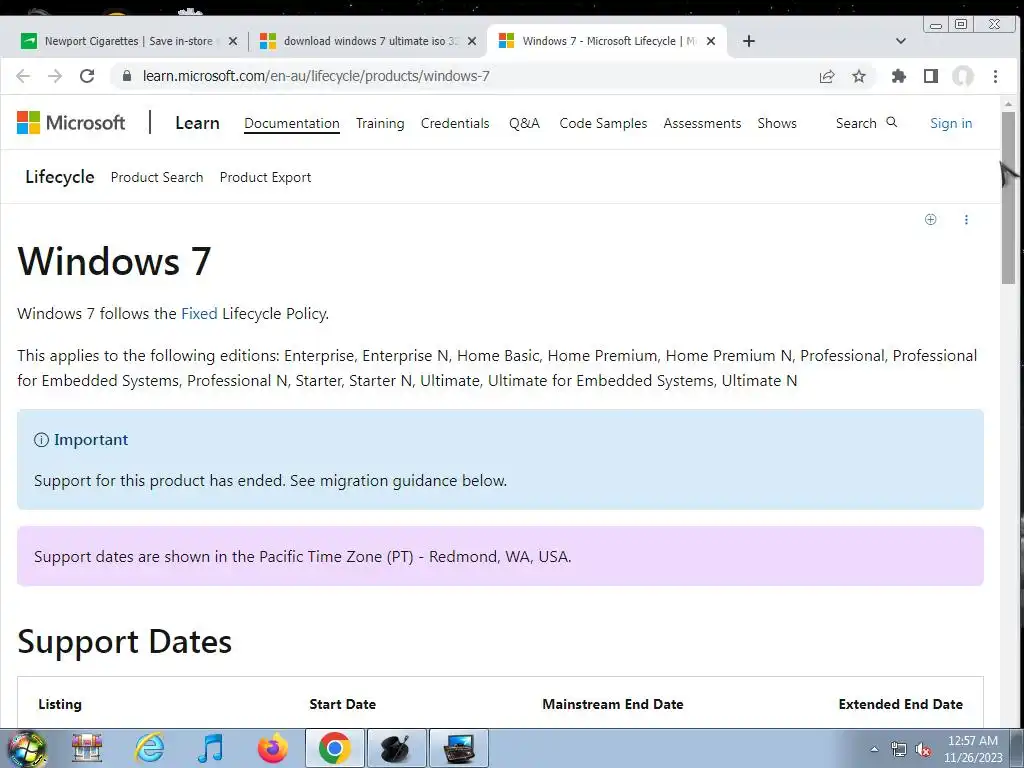This screenshot has height=768, width=1024.
Task: Click the Mainstream End Date column header
Action: click(x=613, y=705)
